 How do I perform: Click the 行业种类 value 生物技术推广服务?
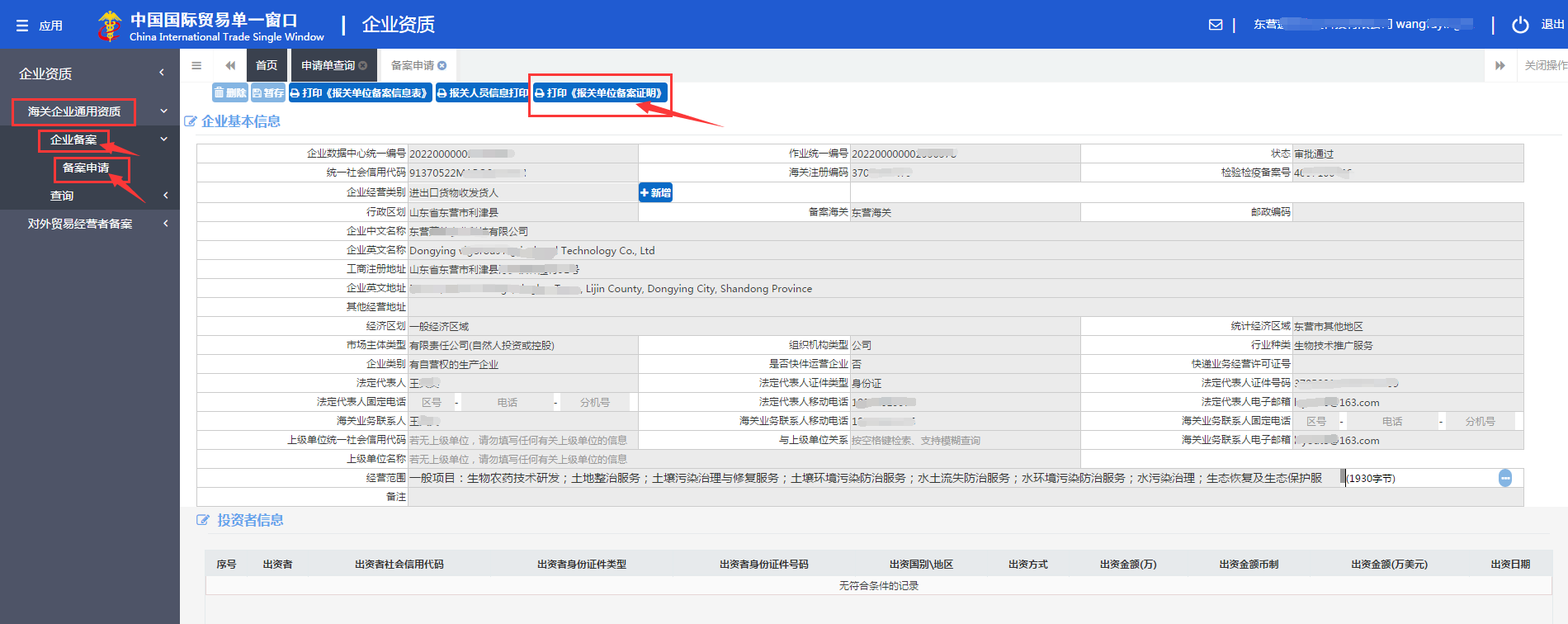coord(1334,346)
